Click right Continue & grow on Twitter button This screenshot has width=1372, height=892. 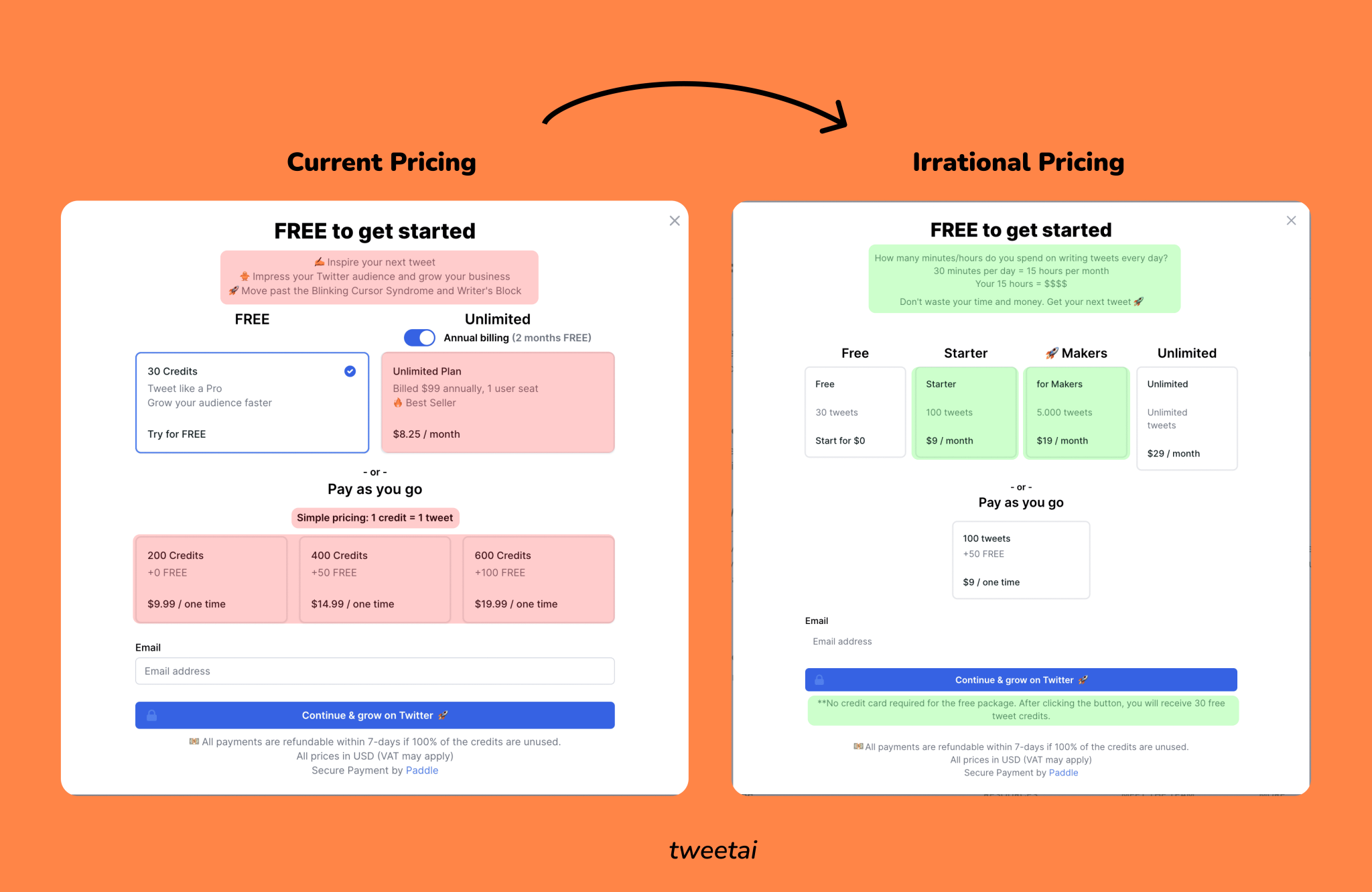click(1021, 680)
